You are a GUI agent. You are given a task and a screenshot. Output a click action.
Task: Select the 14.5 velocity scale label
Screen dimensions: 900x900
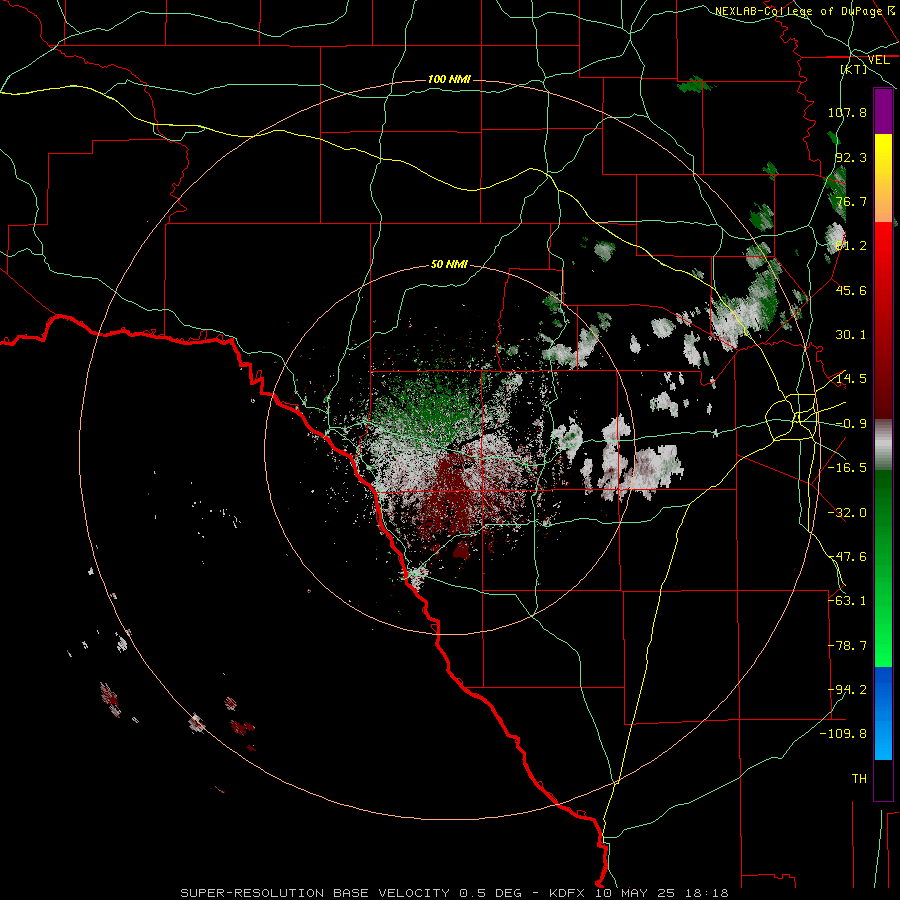pyautogui.click(x=851, y=379)
